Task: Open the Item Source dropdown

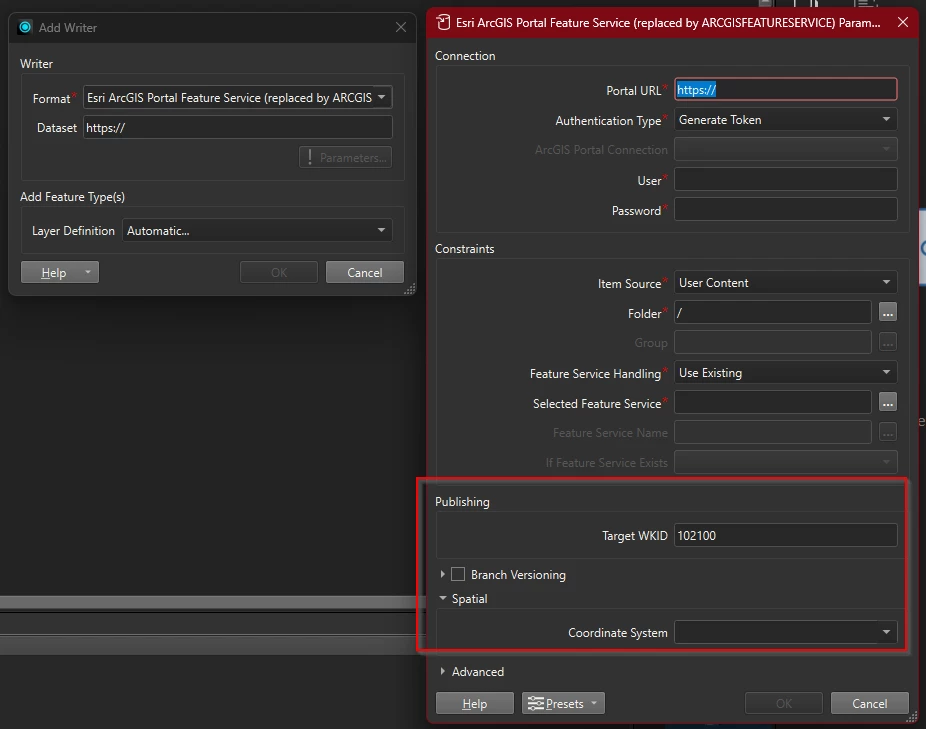Action: pos(785,283)
